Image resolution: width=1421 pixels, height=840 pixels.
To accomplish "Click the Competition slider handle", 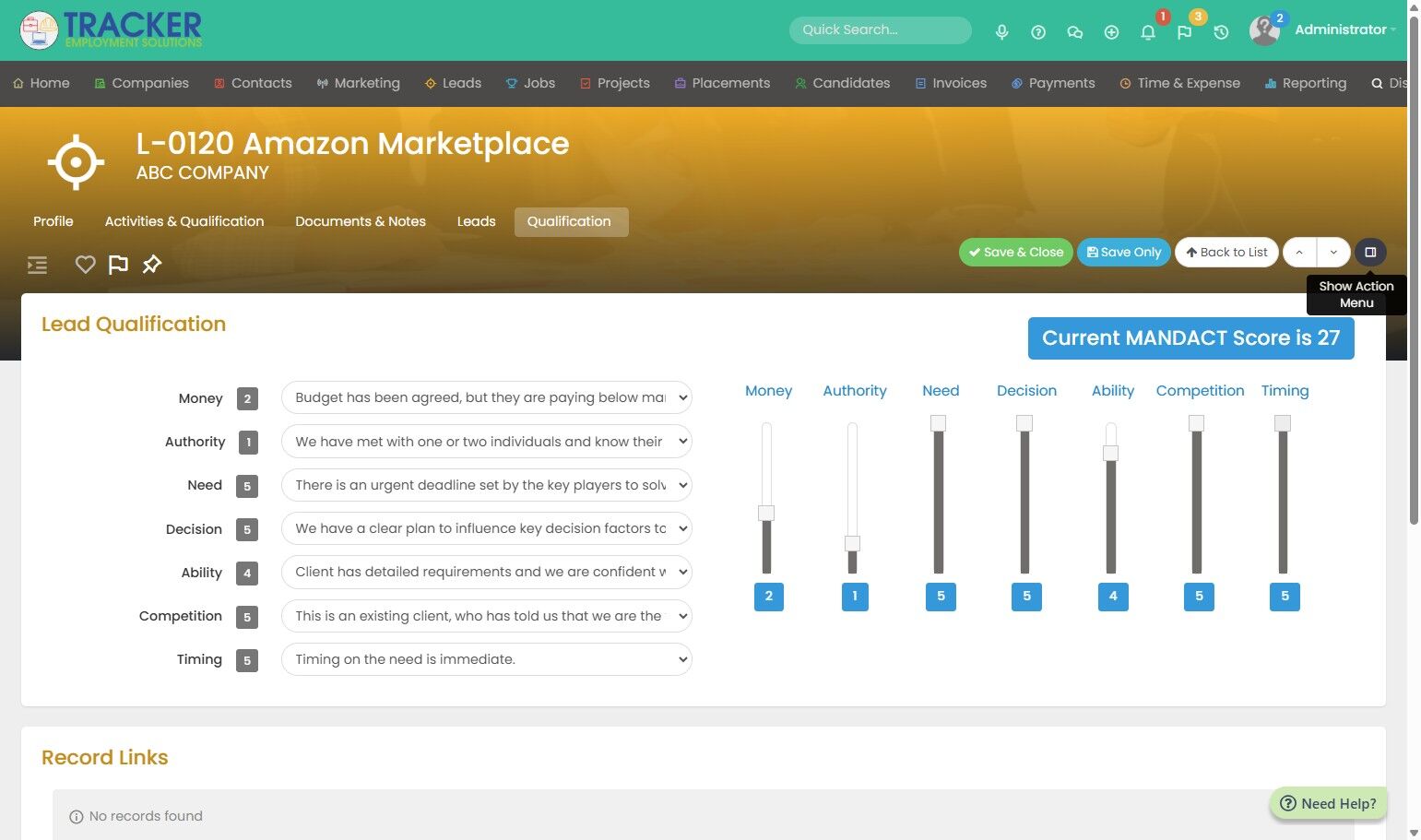I will pos(1197,422).
